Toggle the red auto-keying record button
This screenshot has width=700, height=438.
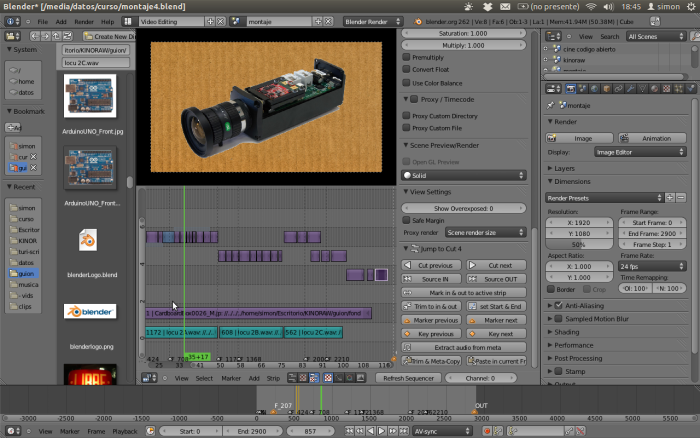(487, 431)
